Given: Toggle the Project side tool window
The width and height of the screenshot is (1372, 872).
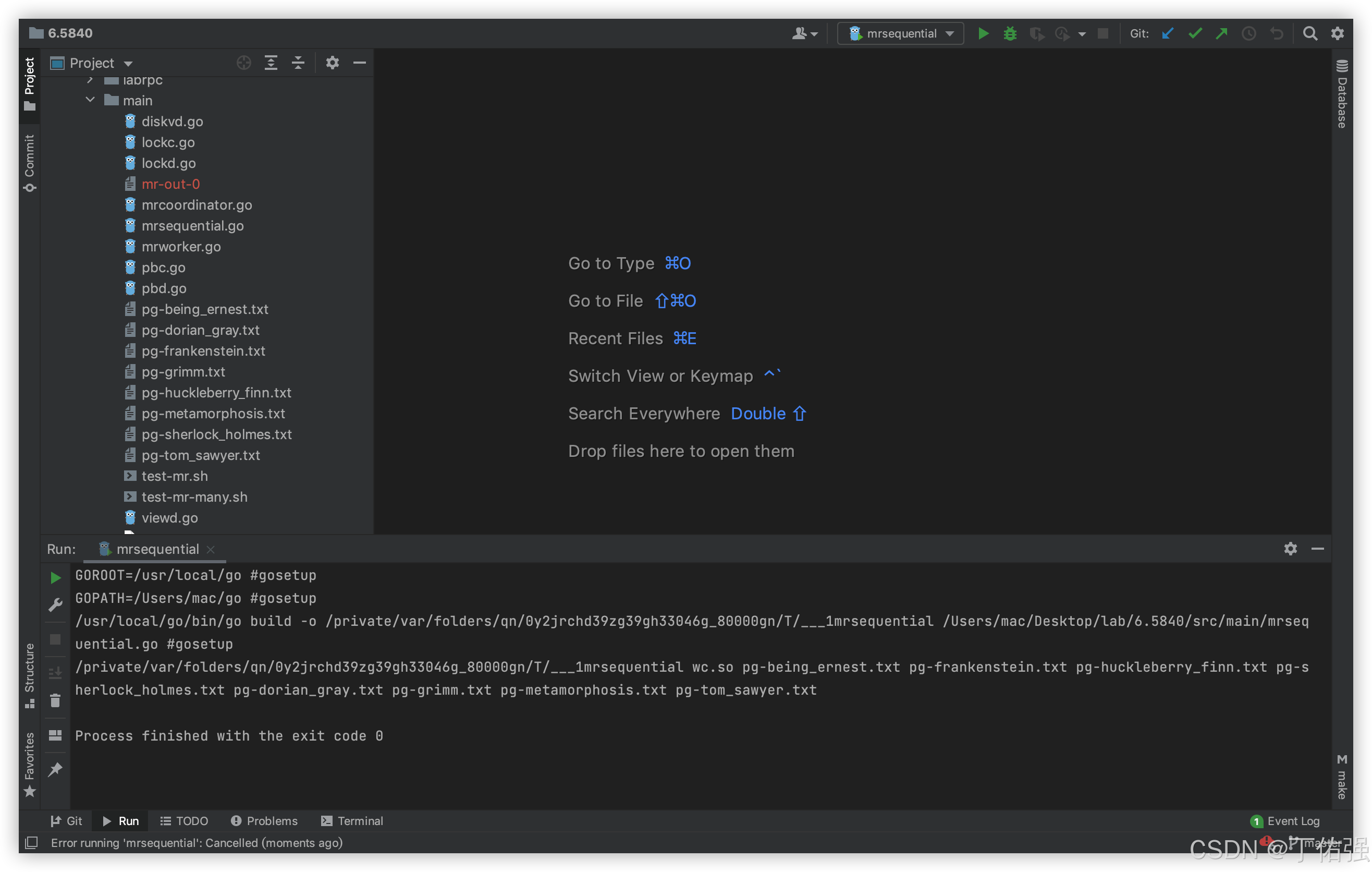Looking at the screenshot, I should click(x=30, y=84).
